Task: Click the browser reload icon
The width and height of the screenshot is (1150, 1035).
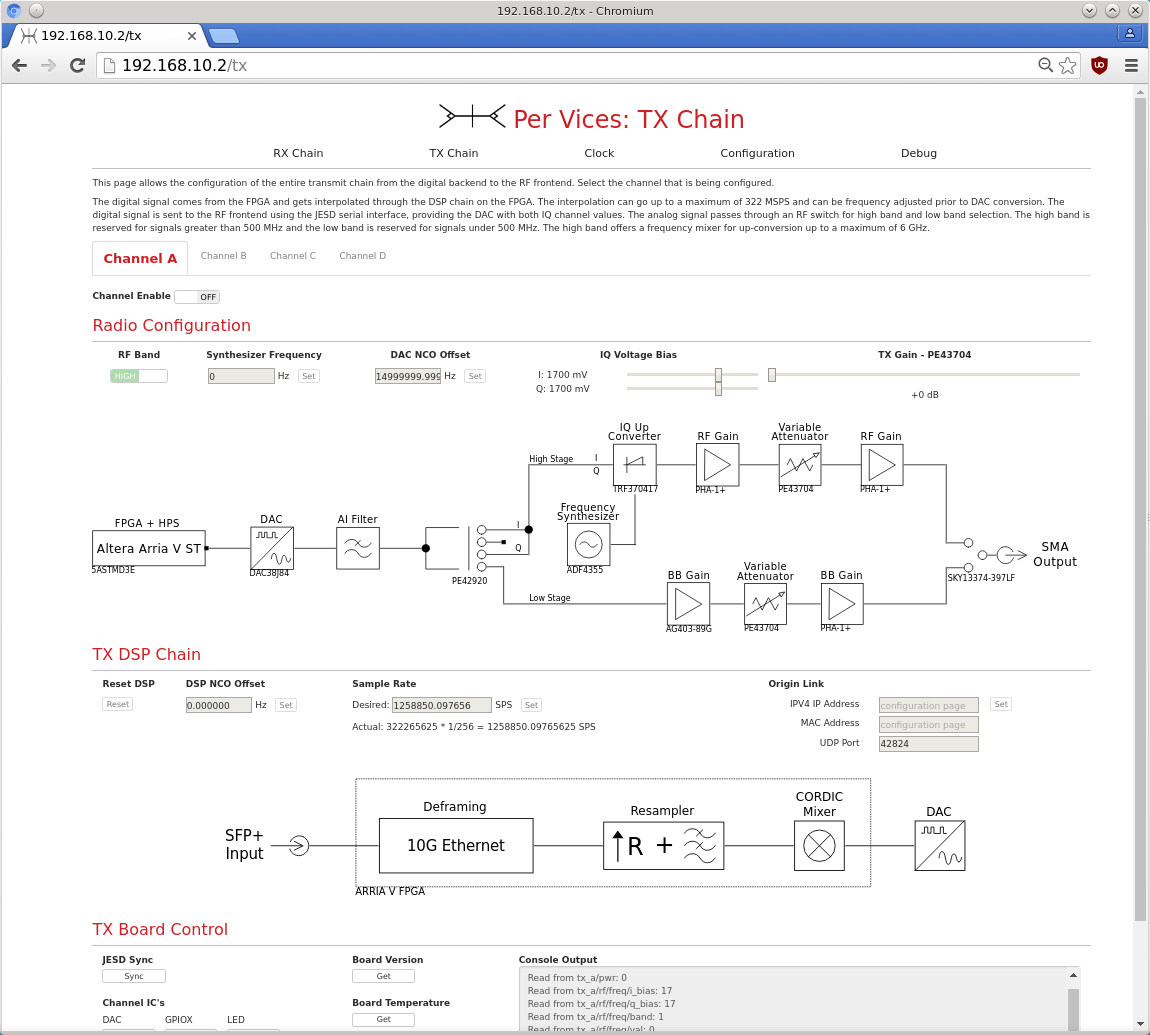Action: (77, 66)
